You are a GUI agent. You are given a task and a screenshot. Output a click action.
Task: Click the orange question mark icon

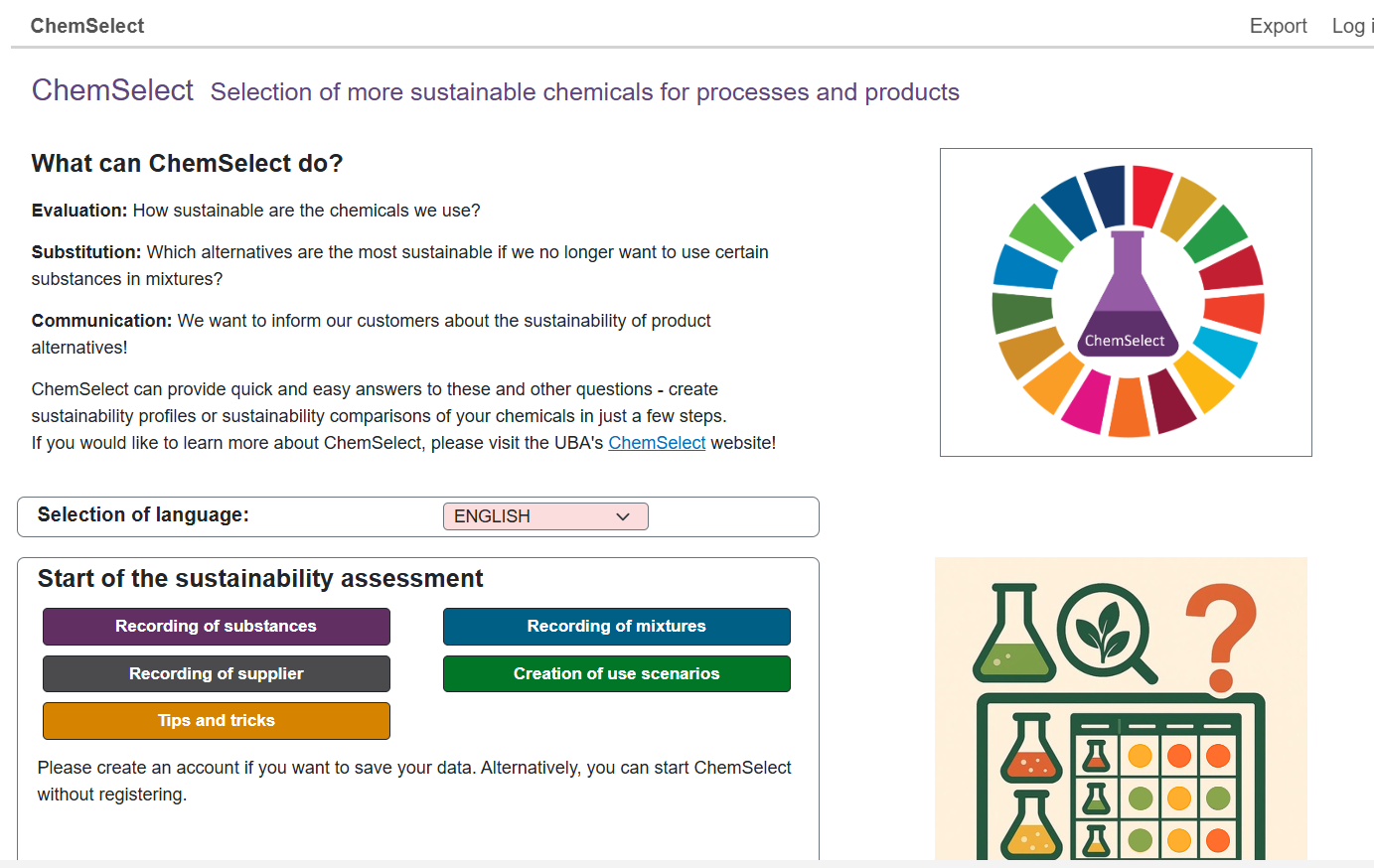[1223, 638]
